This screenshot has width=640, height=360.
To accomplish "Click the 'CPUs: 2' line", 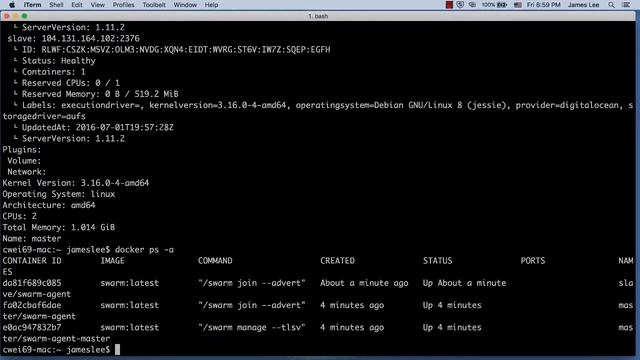I will tap(19, 216).
